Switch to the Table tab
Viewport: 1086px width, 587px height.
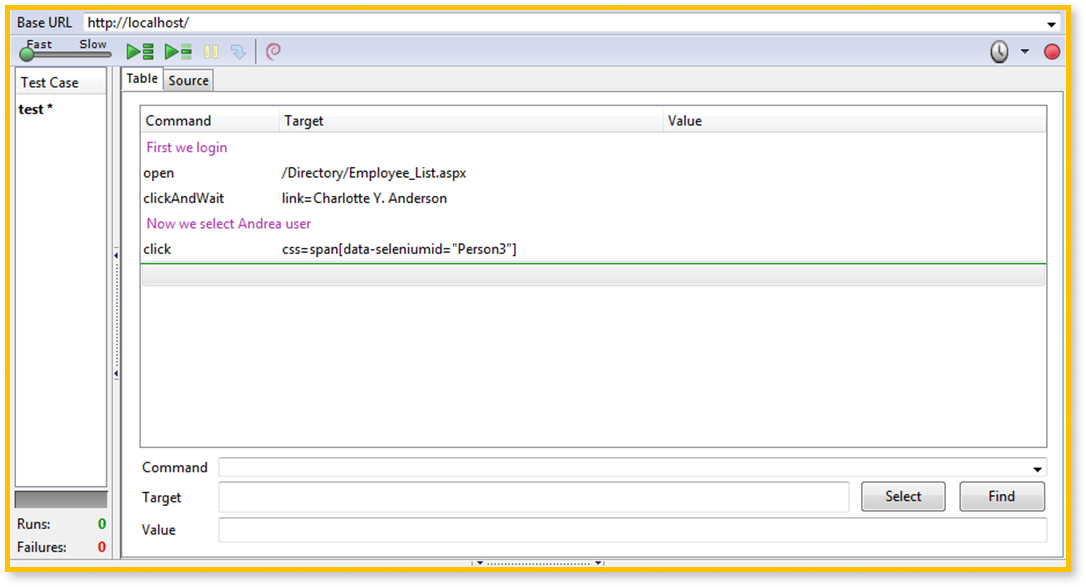coord(141,79)
